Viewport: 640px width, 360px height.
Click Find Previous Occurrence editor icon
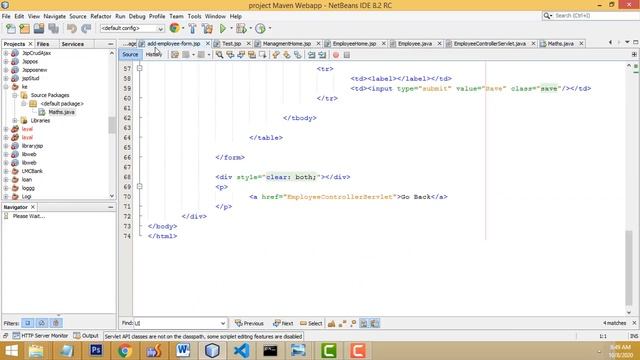coord(230,55)
